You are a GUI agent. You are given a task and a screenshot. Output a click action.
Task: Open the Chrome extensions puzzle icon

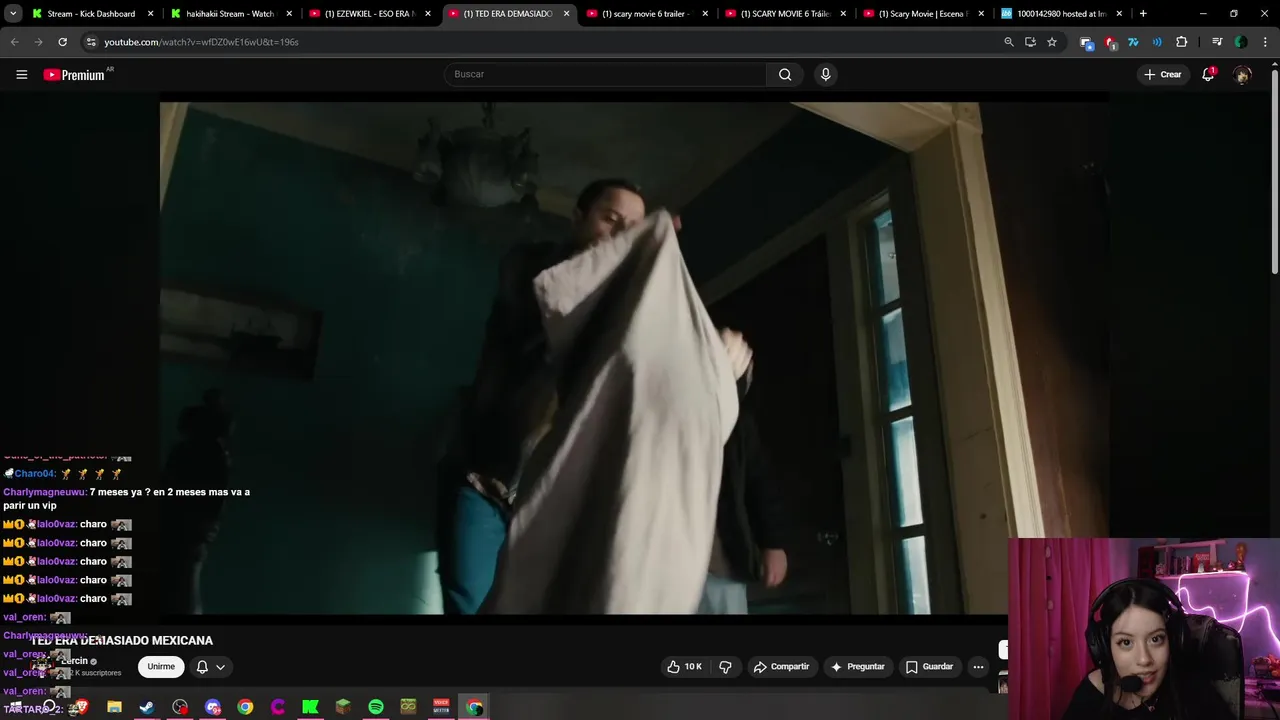pos(1182,42)
